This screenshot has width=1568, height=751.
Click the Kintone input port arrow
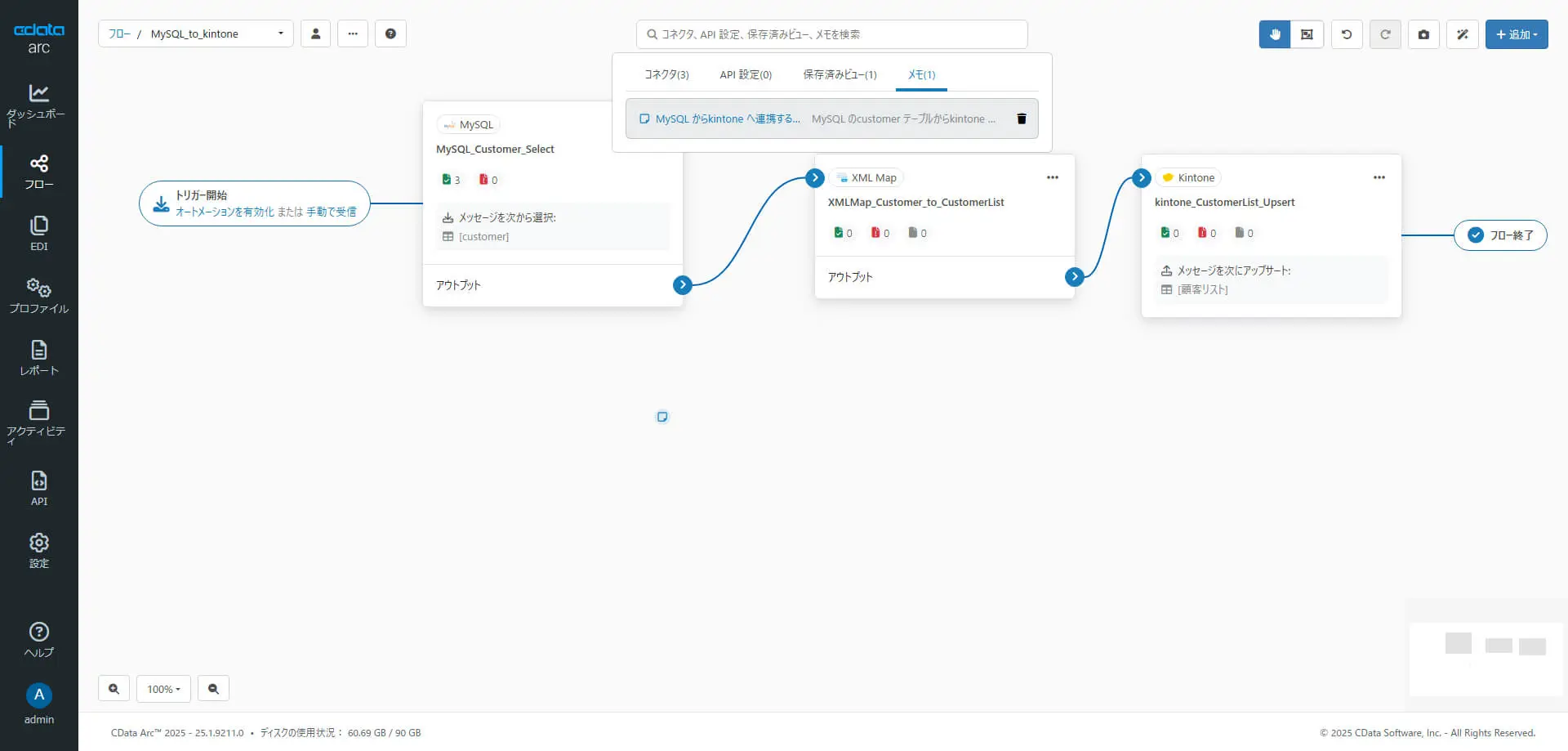click(1142, 177)
